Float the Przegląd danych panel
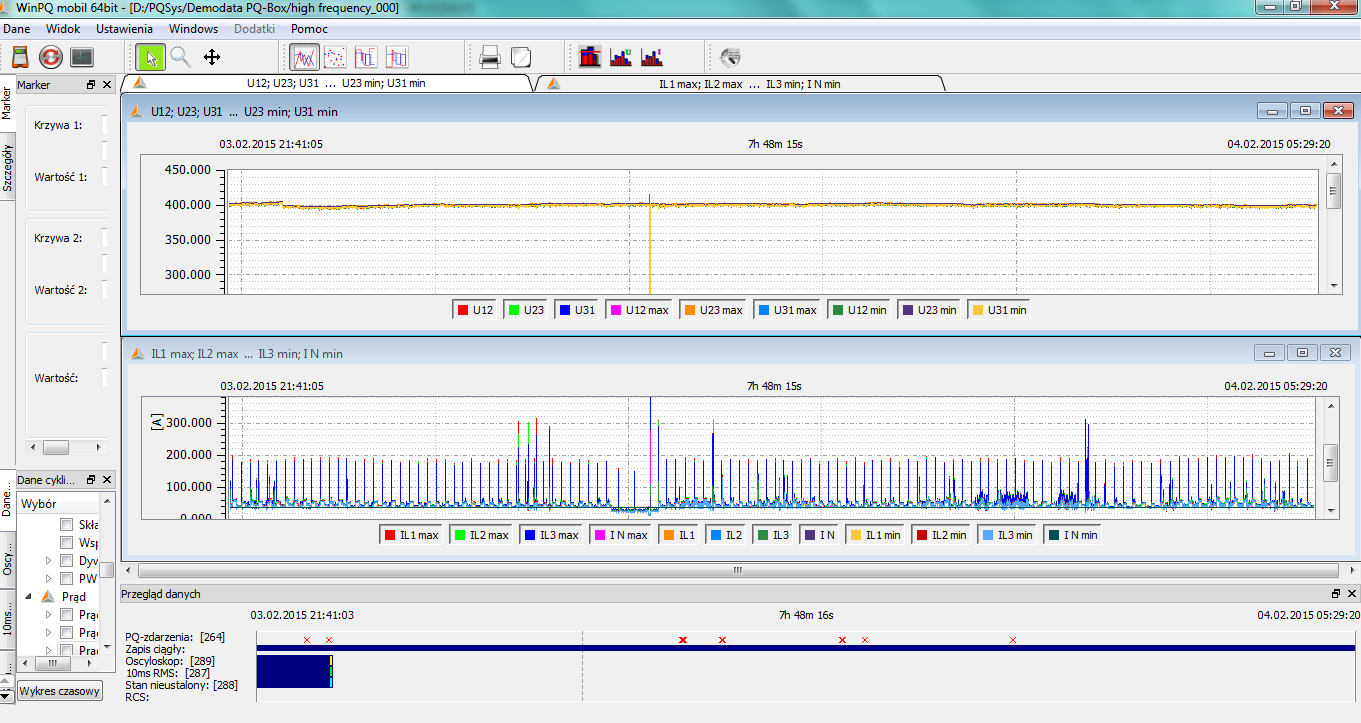 (x=1335, y=593)
